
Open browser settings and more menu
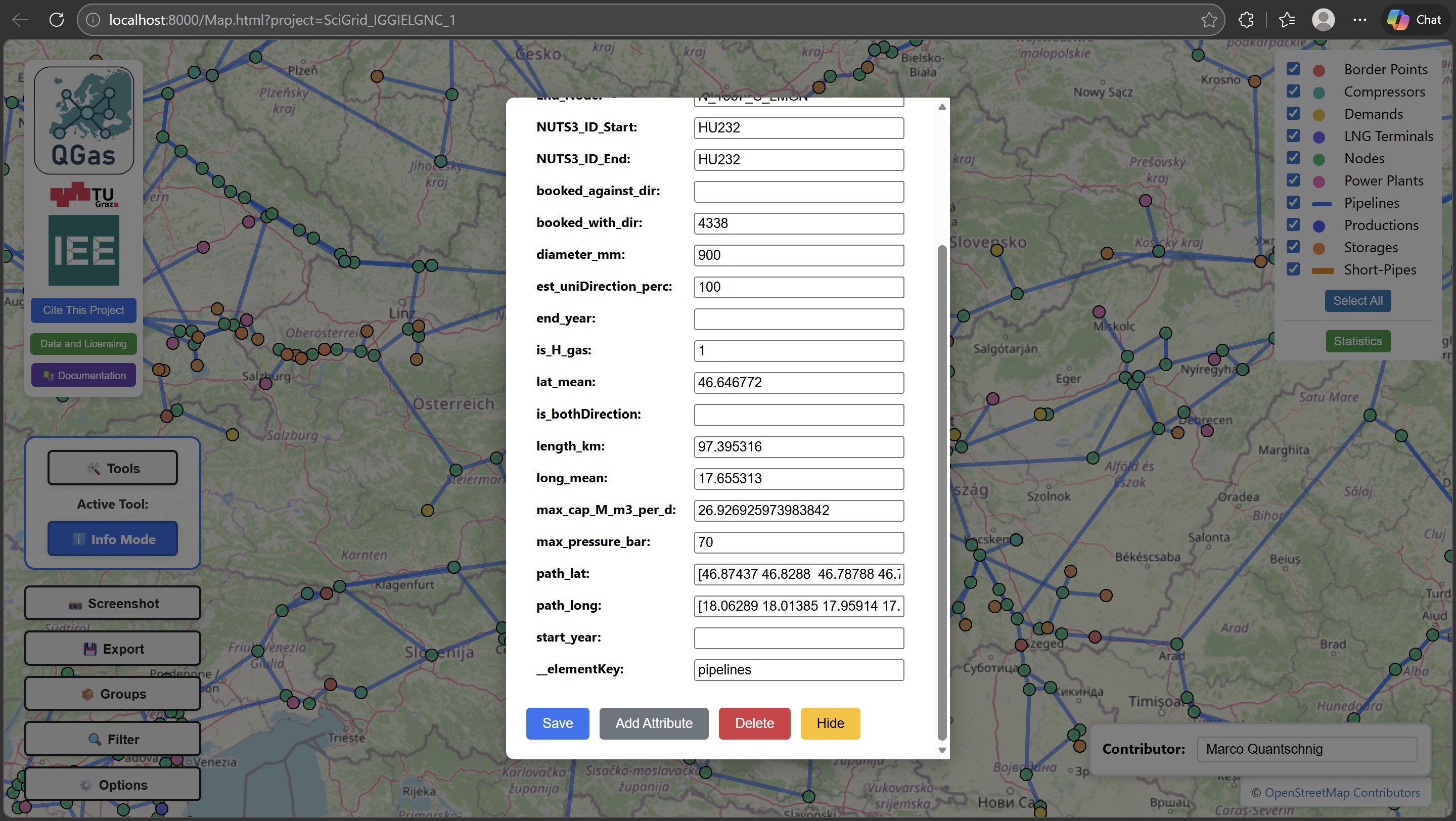pos(1360,20)
